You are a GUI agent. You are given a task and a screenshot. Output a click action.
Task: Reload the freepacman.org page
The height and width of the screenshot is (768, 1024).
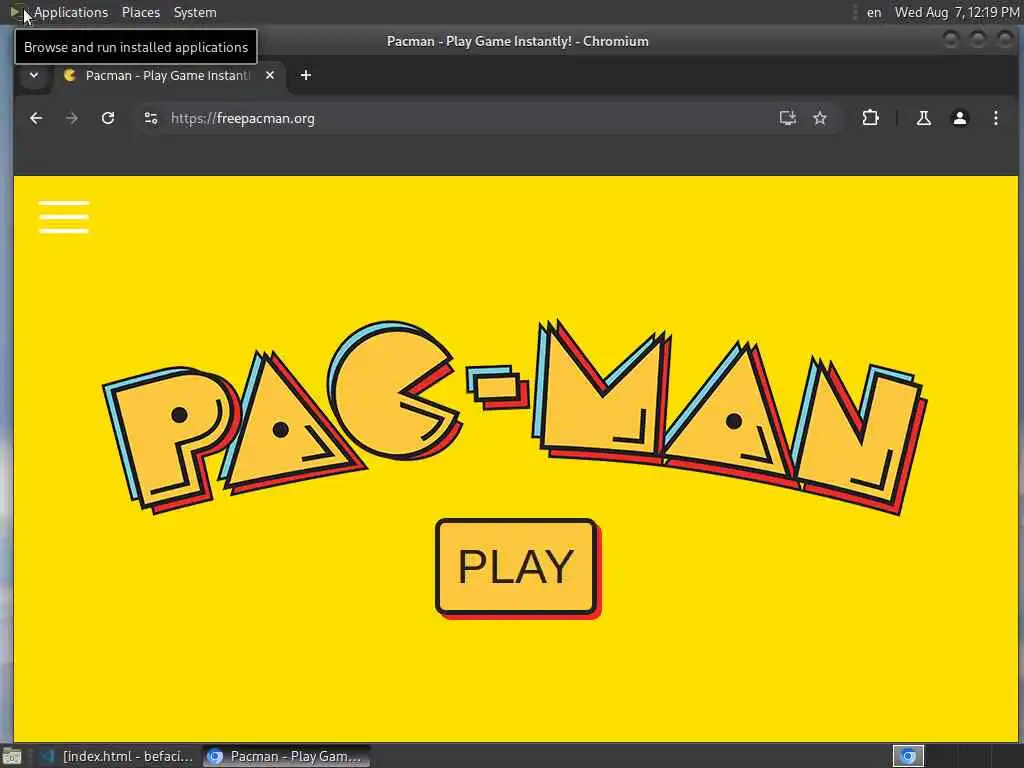click(108, 118)
